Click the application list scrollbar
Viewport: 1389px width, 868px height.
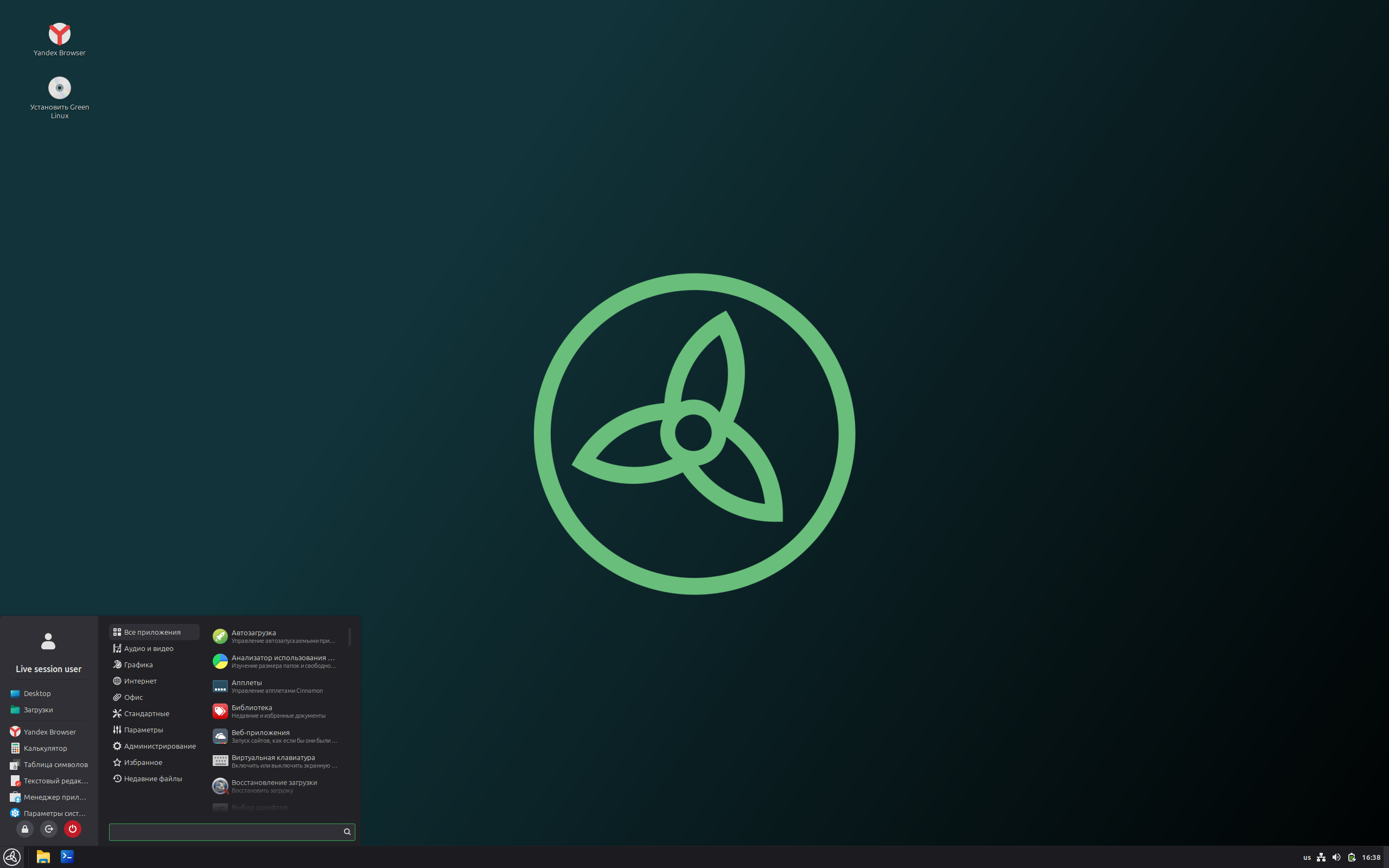pos(349,637)
